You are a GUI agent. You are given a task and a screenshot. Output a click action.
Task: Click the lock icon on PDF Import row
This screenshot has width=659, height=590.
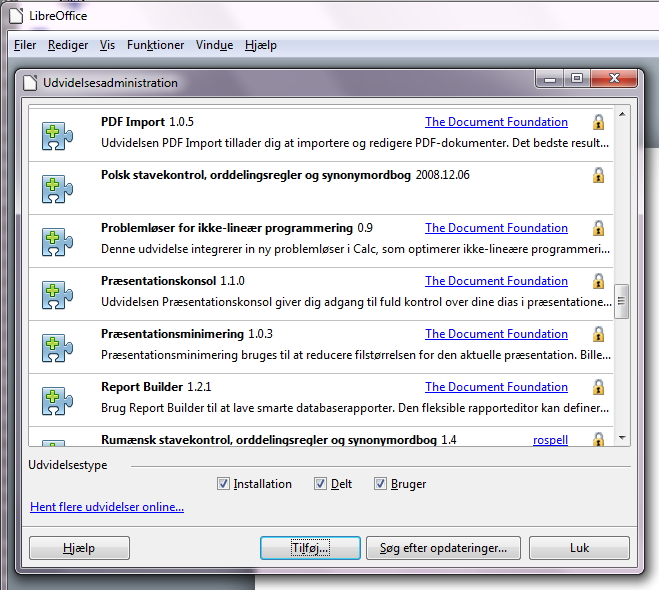pyautogui.click(x=598, y=122)
